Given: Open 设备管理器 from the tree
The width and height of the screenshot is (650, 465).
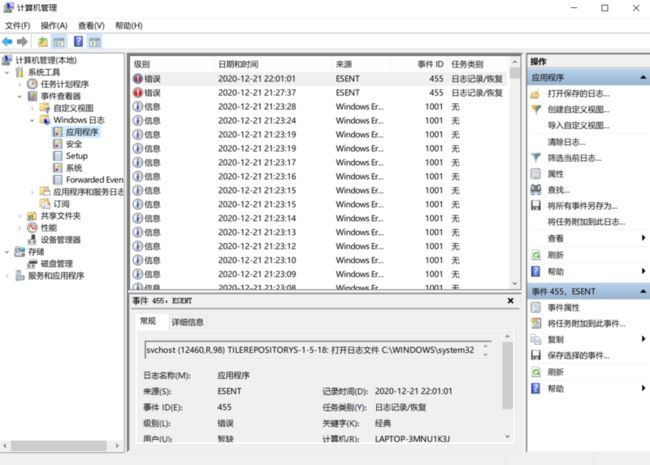Looking at the screenshot, I should [61, 240].
